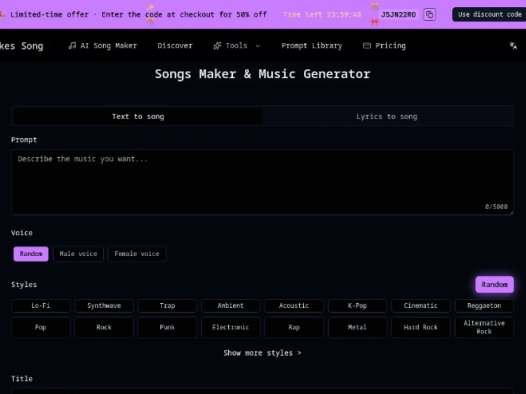526x394 pixels.
Task: Select Female voice option
Action: 137,254
